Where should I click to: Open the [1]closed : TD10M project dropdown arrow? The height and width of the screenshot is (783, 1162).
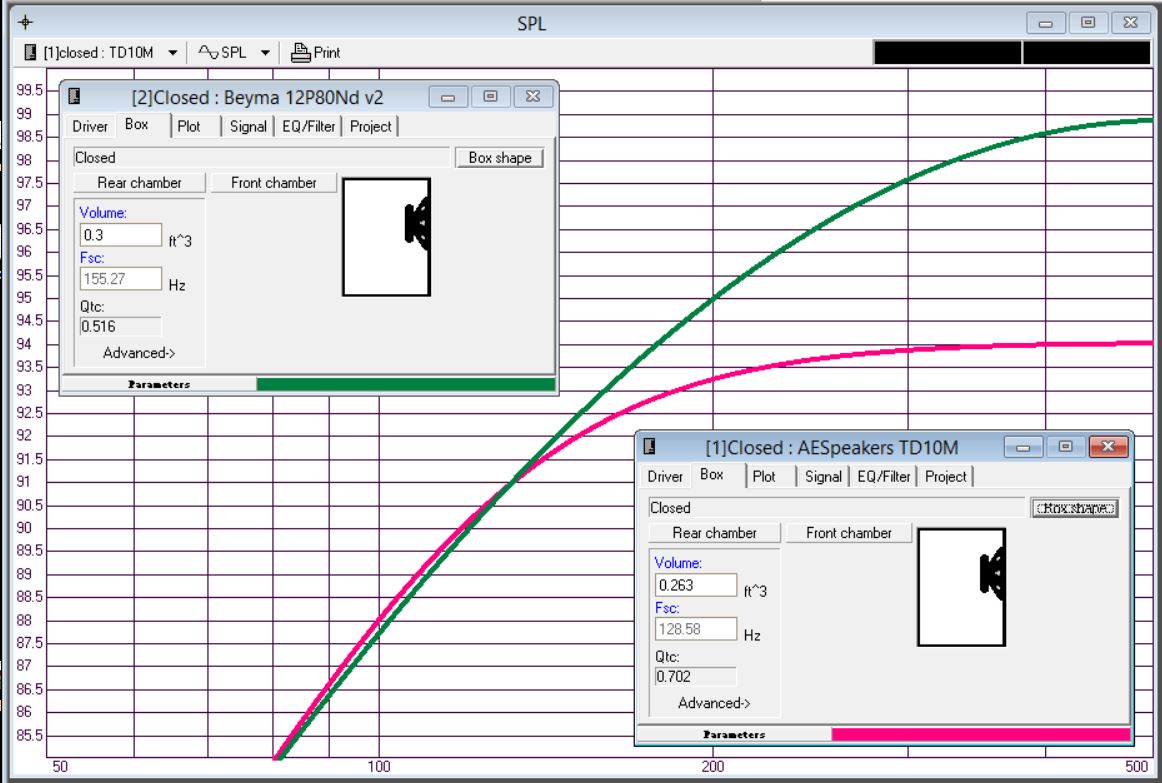click(172, 53)
